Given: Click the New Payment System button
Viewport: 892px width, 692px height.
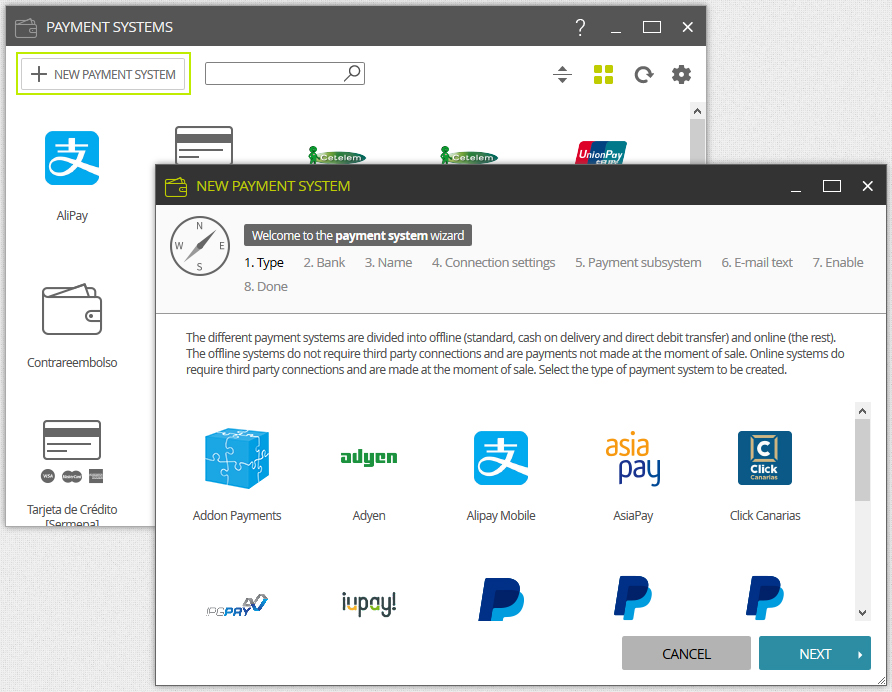Looking at the screenshot, I should point(103,74).
